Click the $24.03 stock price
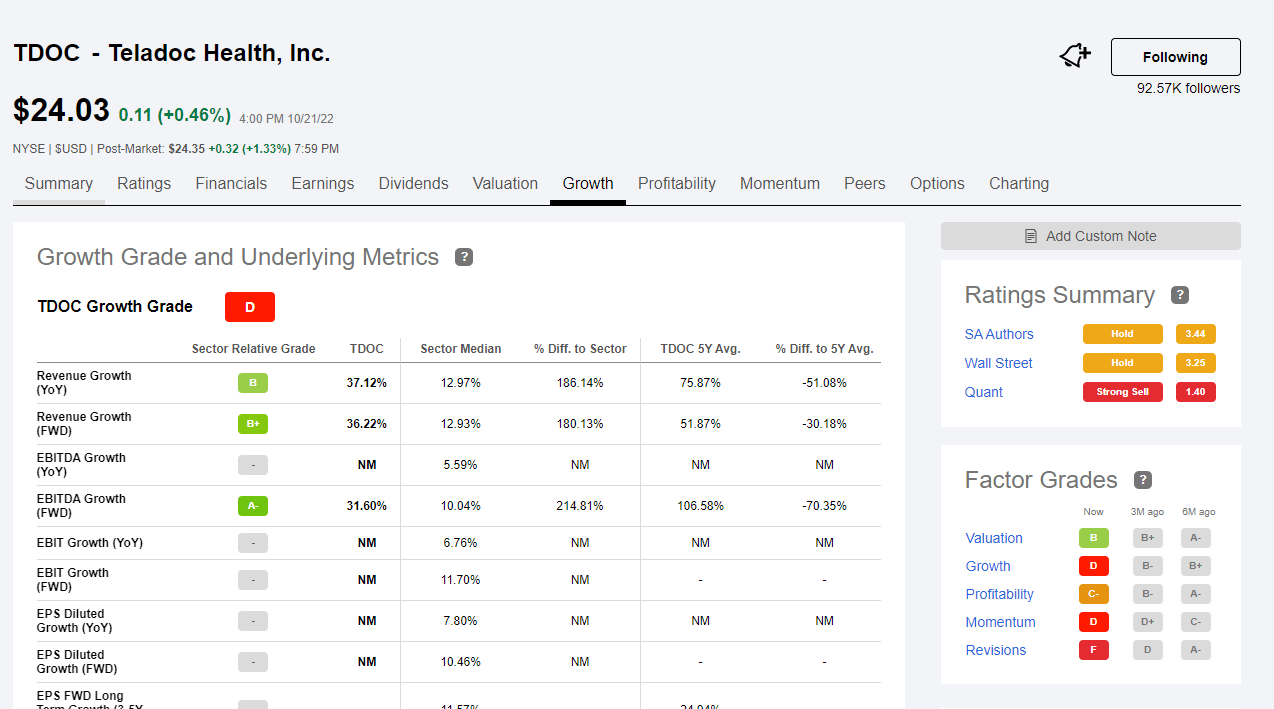The width and height of the screenshot is (1274, 709). [x=61, y=110]
